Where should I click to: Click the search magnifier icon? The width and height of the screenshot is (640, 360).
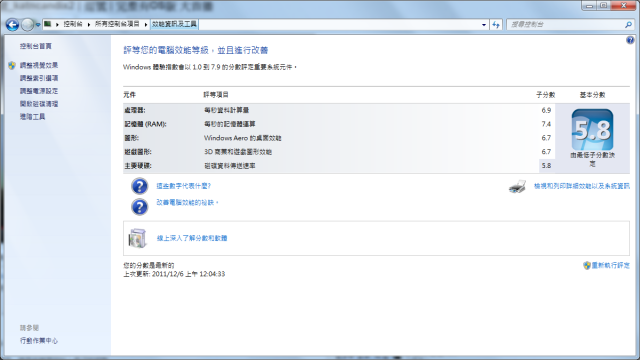(x=628, y=24)
